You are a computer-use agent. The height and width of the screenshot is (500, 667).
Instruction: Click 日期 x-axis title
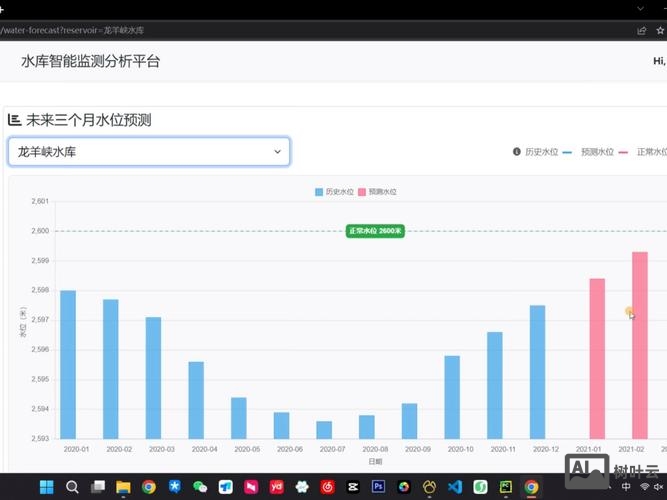(x=375, y=461)
